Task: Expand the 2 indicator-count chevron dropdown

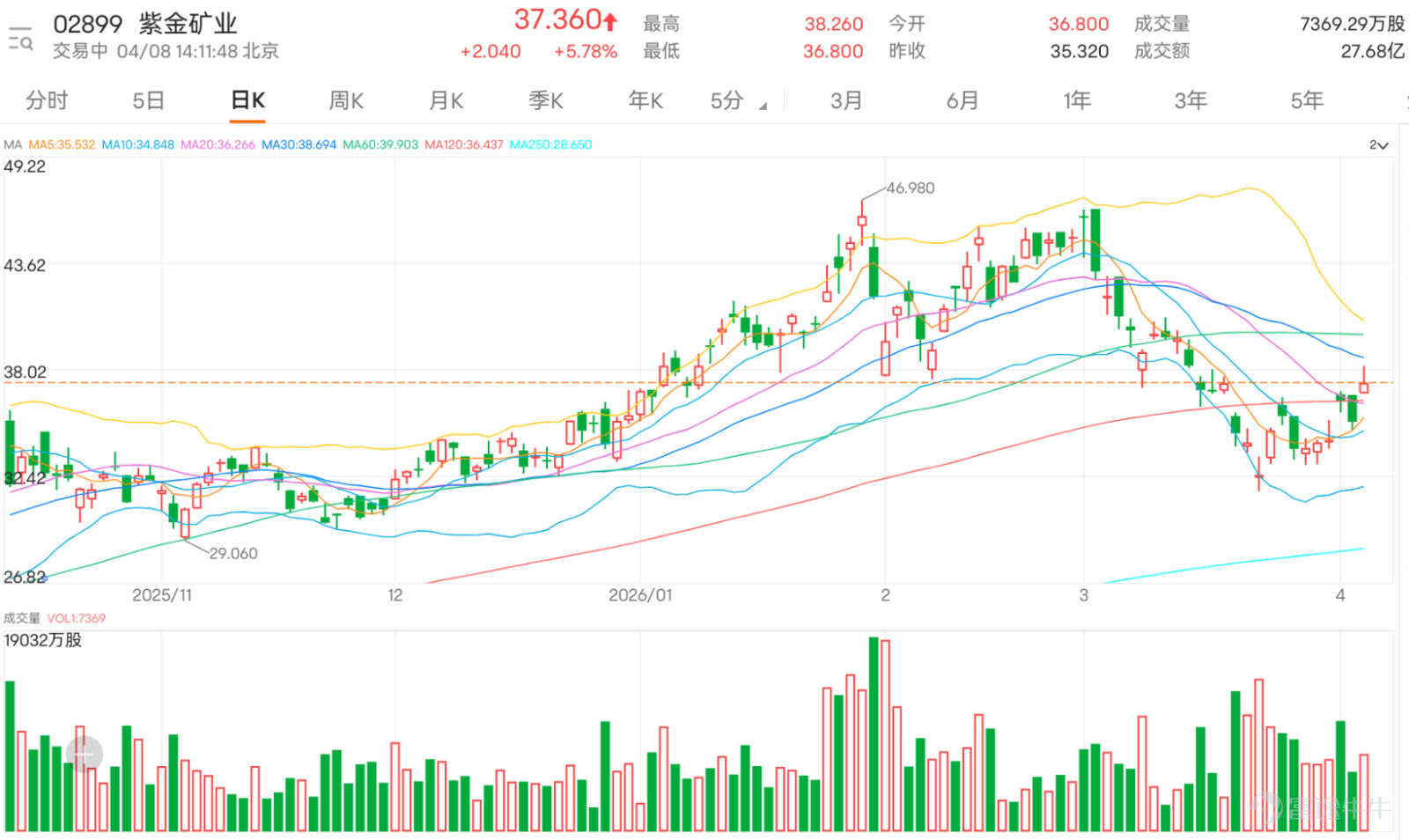Action: [x=1378, y=145]
